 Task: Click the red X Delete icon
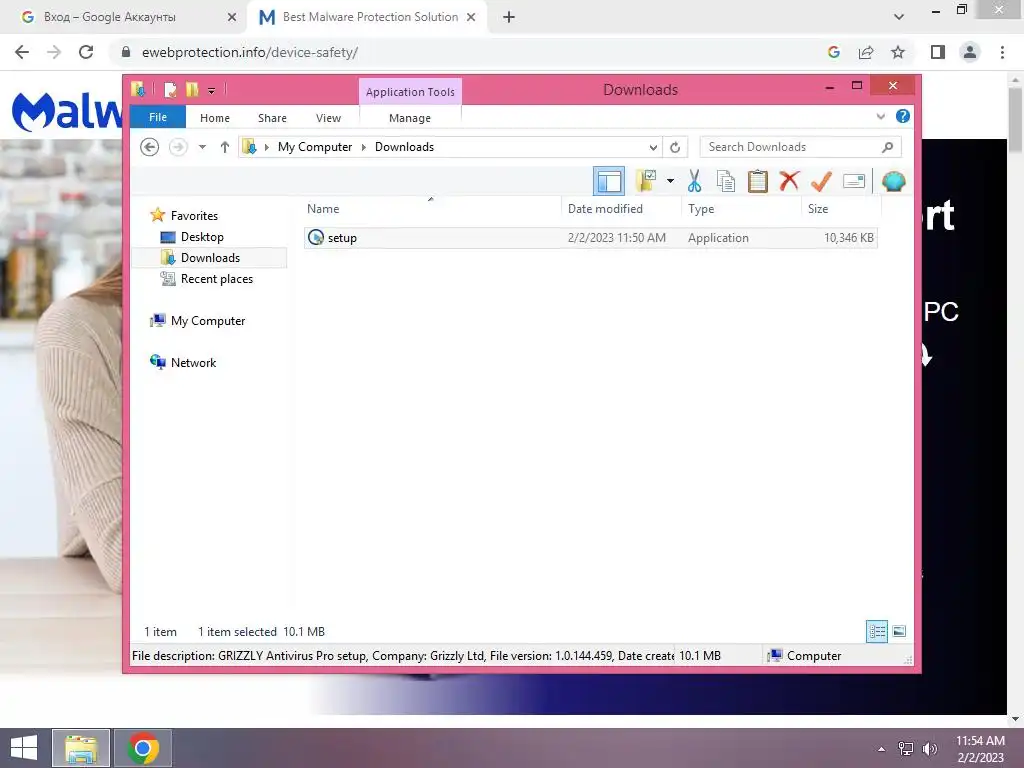coord(789,180)
